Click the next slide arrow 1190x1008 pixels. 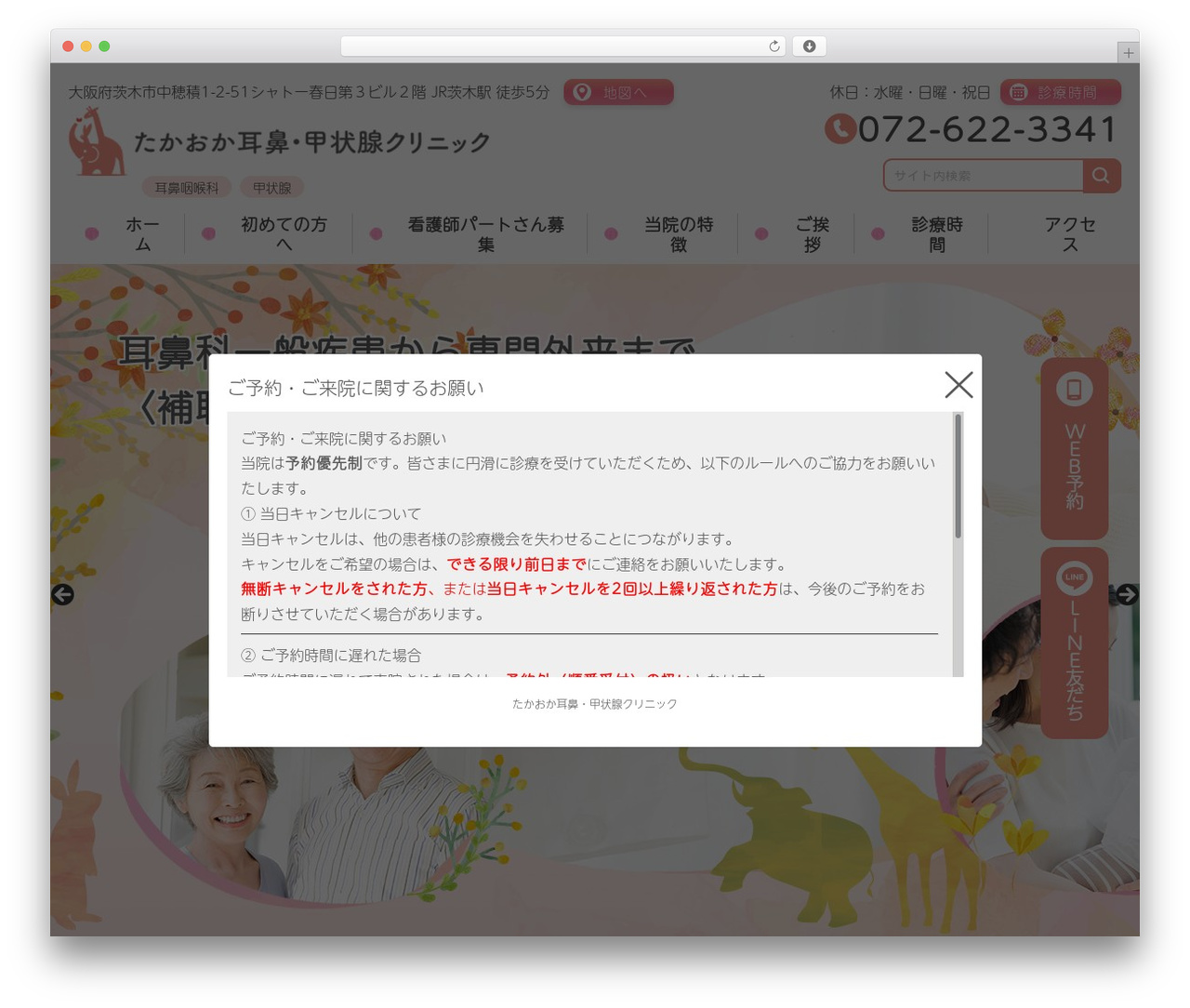[x=1127, y=595]
